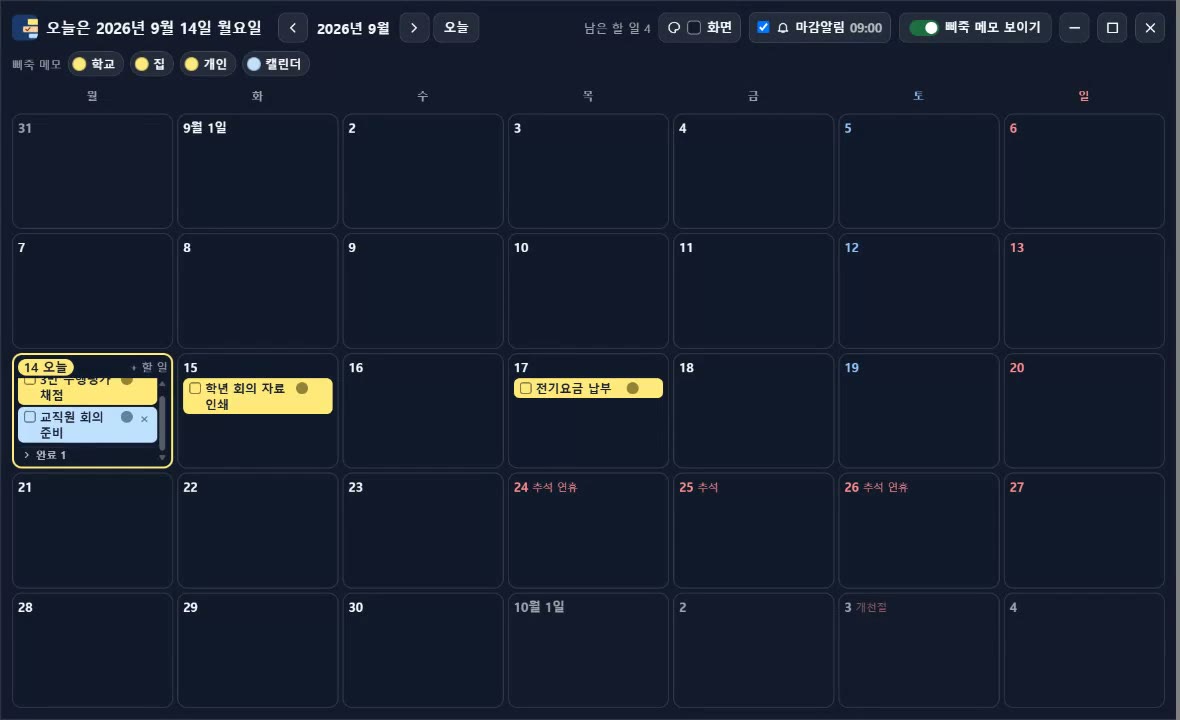Screen dimensions: 1180x720
Task: Click the scrollbar thumb in the 14 오늘 cell
Action: (162, 423)
